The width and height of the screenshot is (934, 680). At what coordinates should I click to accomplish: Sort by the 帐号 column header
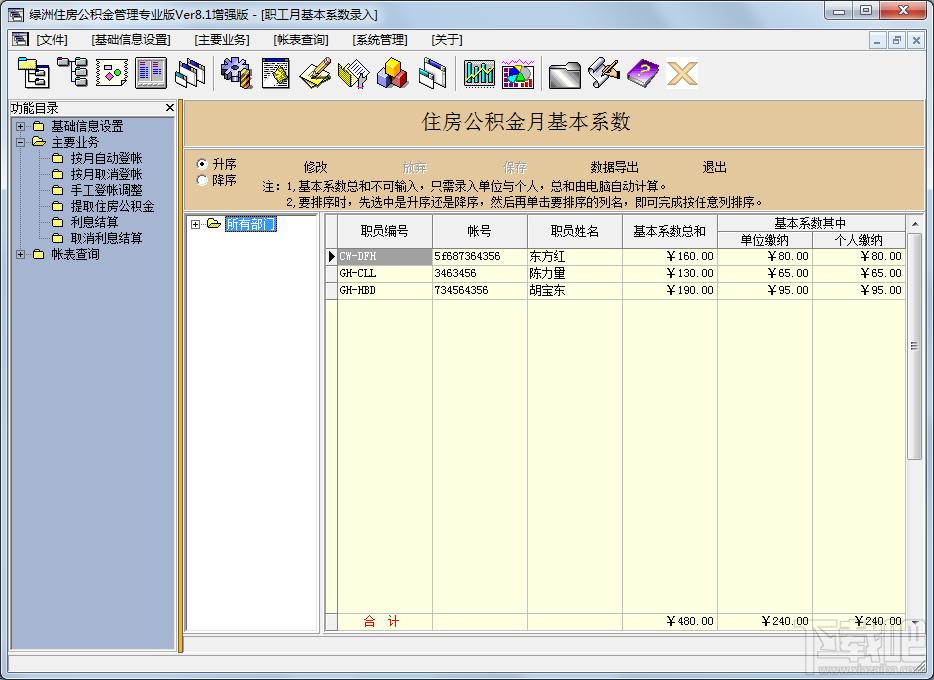pyautogui.click(x=480, y=231)
